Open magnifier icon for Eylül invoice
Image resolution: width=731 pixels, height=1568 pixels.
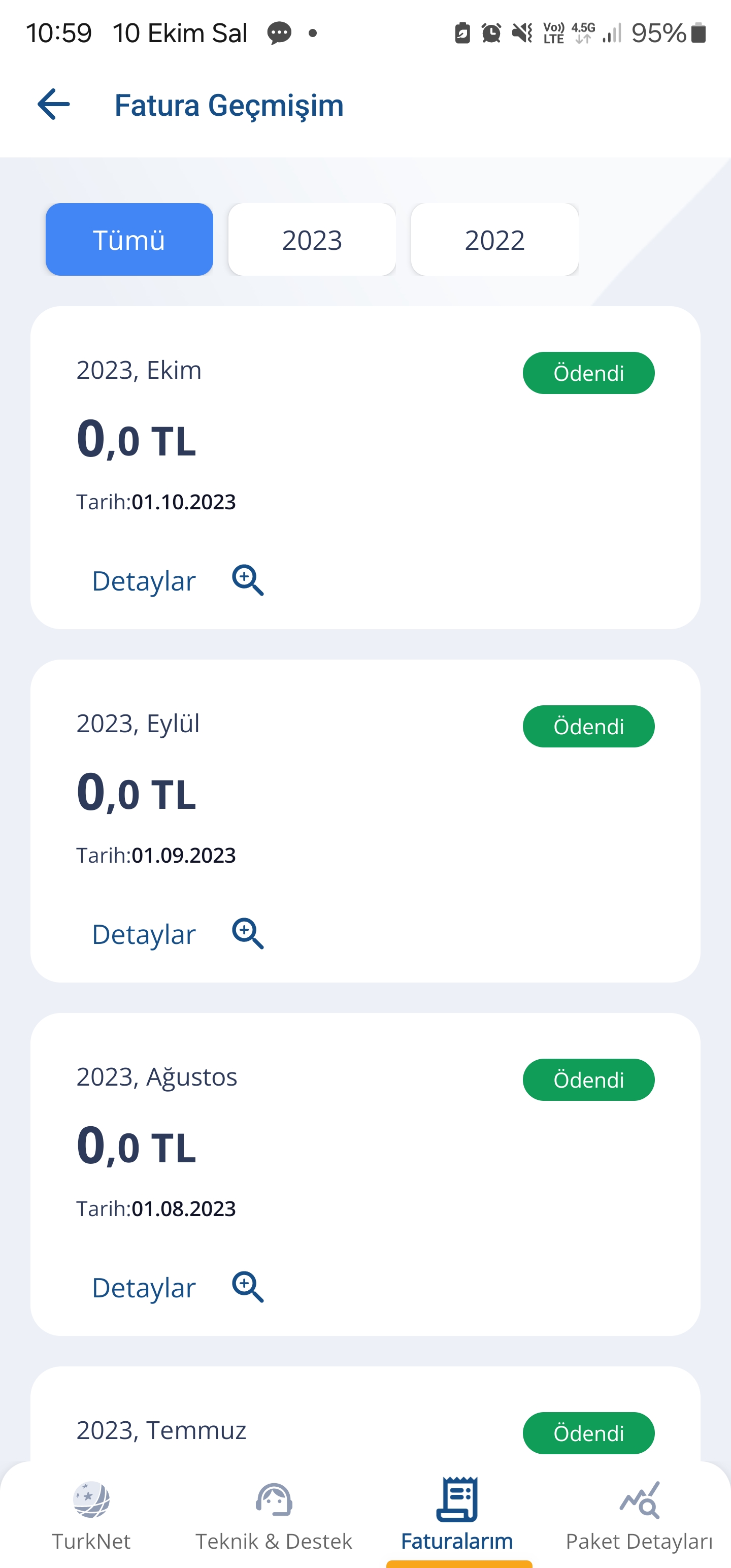(248, 934)
